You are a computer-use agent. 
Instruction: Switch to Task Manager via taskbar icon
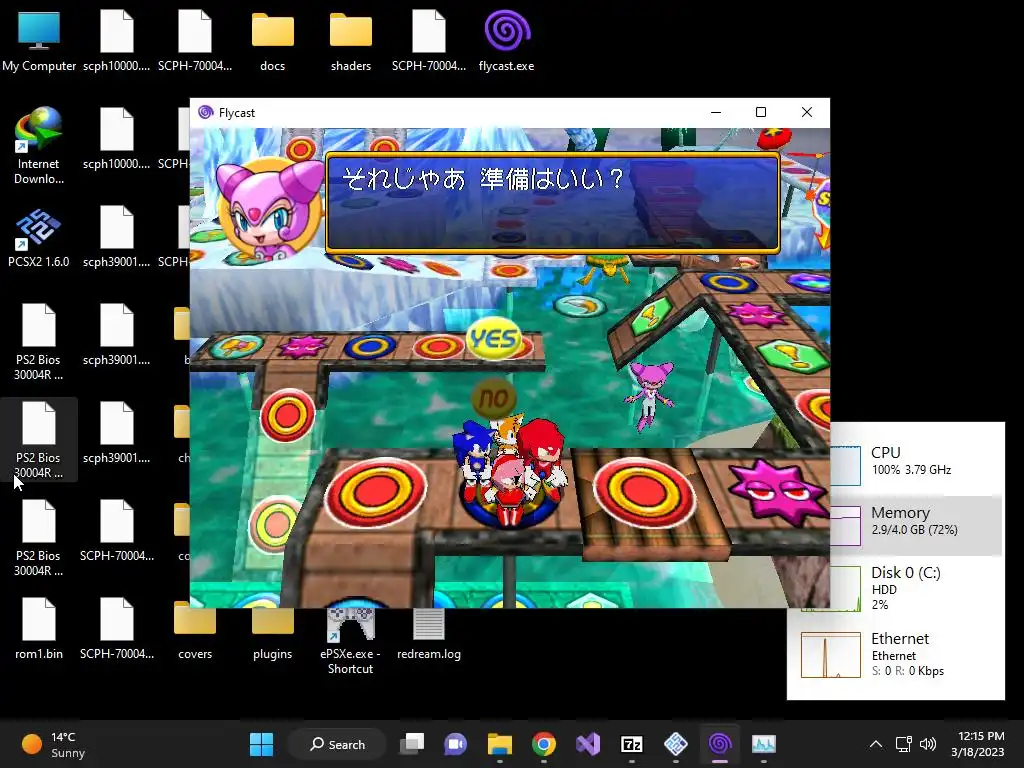click(763, 744)
